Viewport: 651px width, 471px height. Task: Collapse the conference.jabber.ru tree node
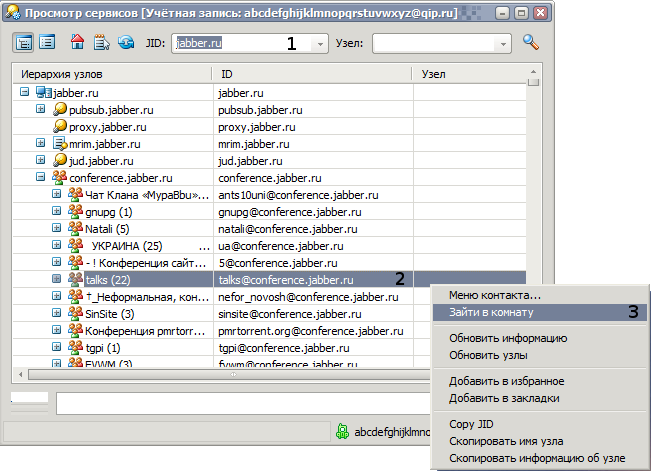click(x=41, y=177)
